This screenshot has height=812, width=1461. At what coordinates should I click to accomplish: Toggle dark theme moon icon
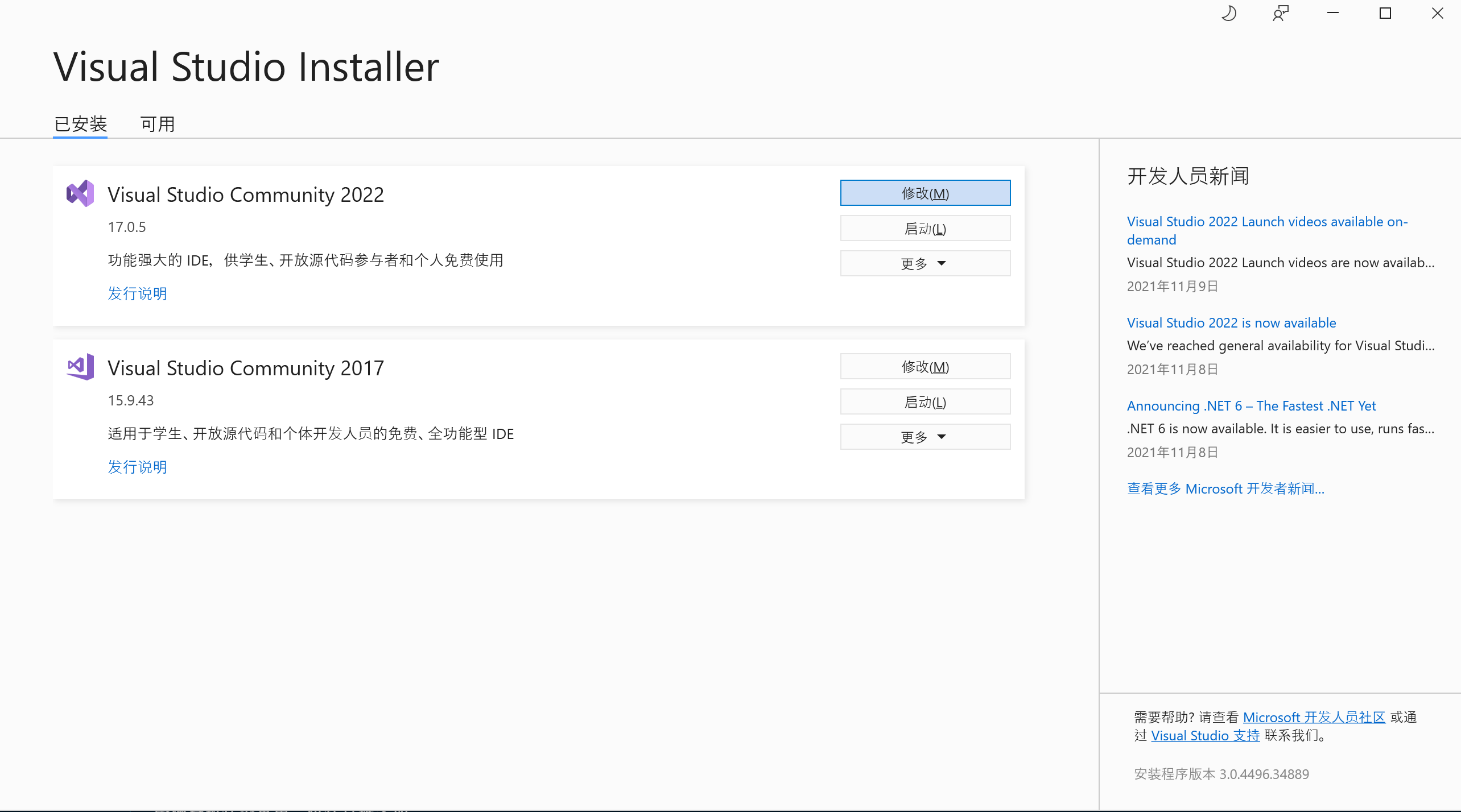tap(1229, 13)
